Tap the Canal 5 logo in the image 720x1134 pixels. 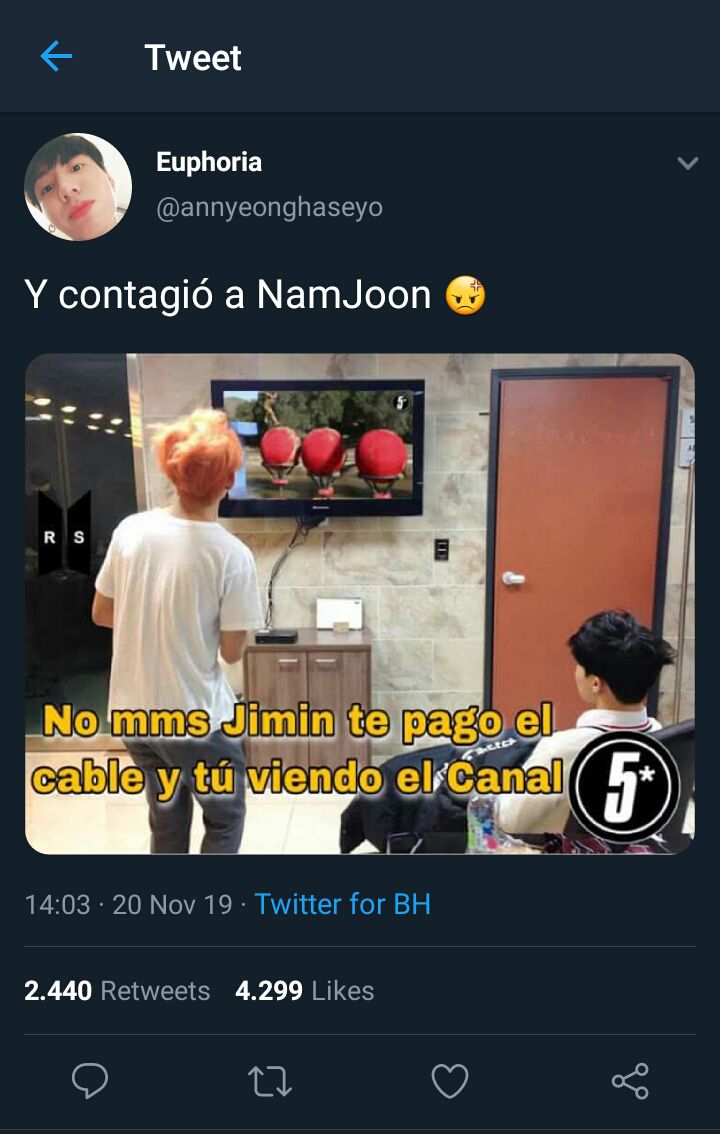625,786
